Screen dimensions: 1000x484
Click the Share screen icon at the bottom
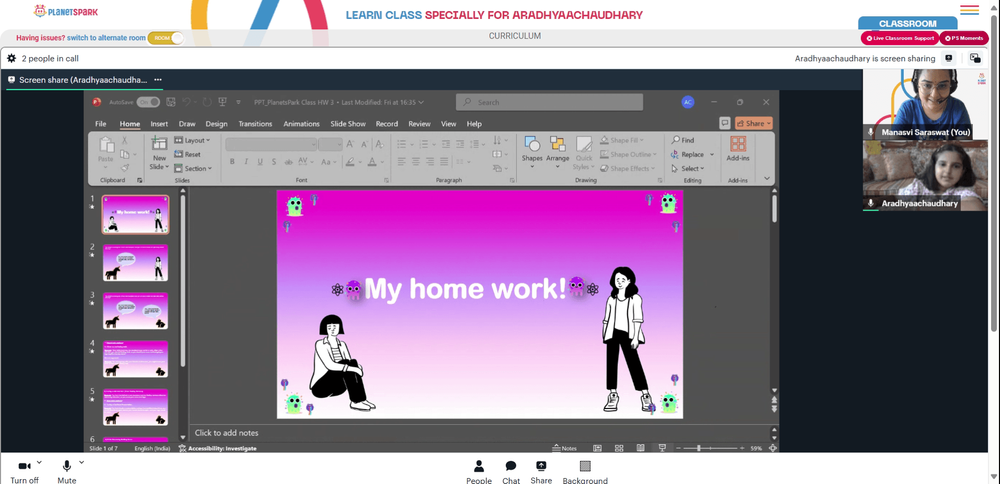click(x=541, y=466)
